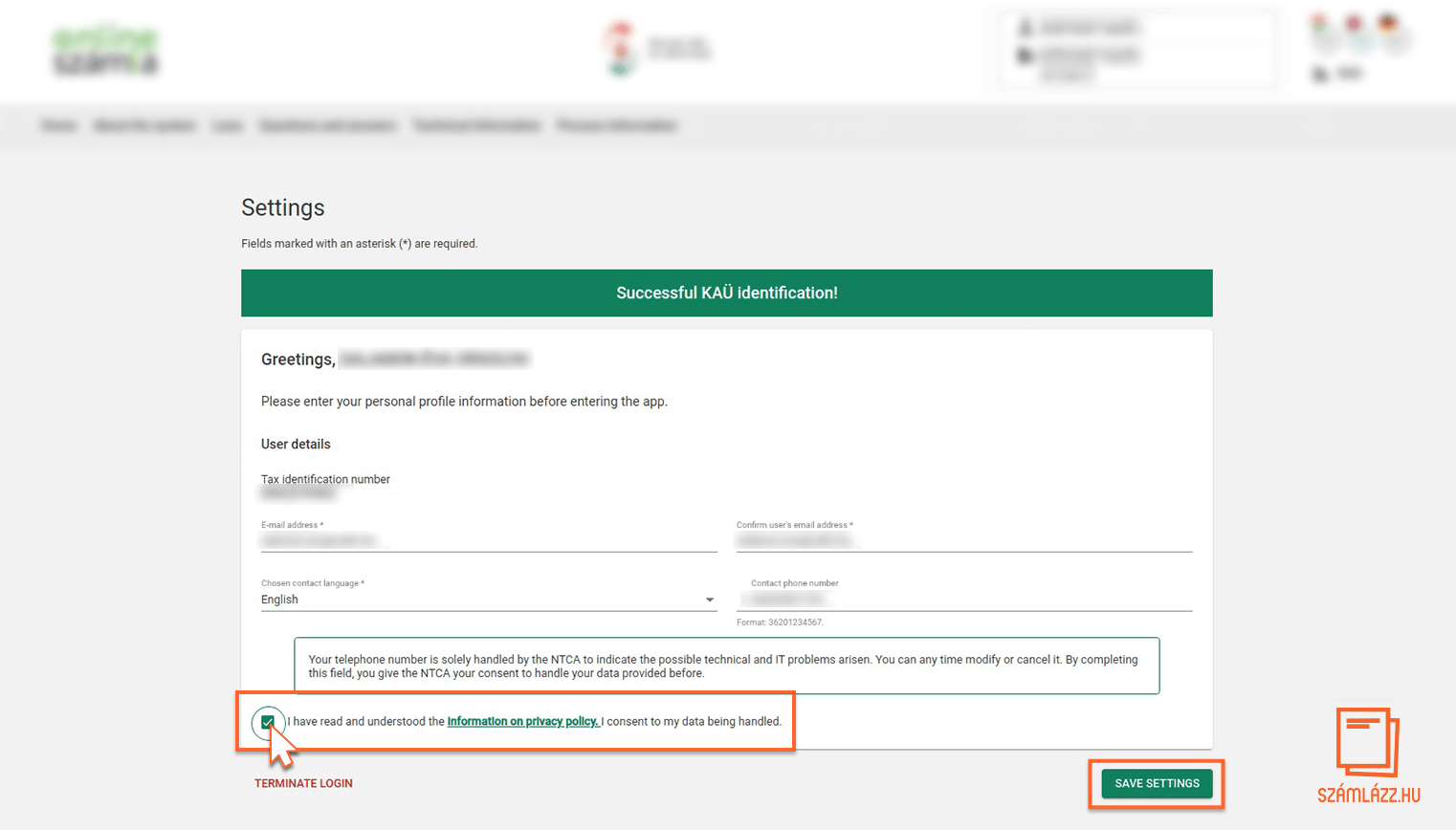Go to the Laws menu item
The height and width of the screenshot is (830, 1456).
click(227, 125)
